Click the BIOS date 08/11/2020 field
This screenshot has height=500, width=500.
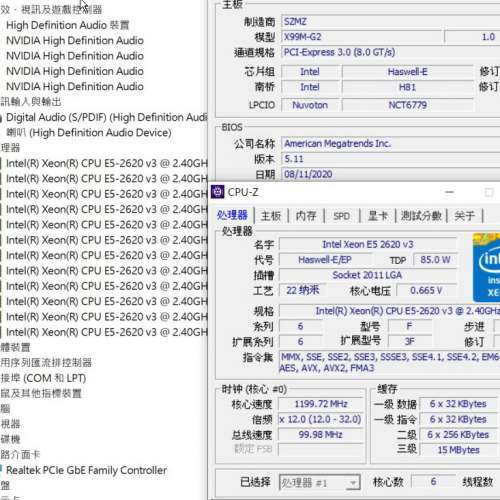[x=391, y=174]
